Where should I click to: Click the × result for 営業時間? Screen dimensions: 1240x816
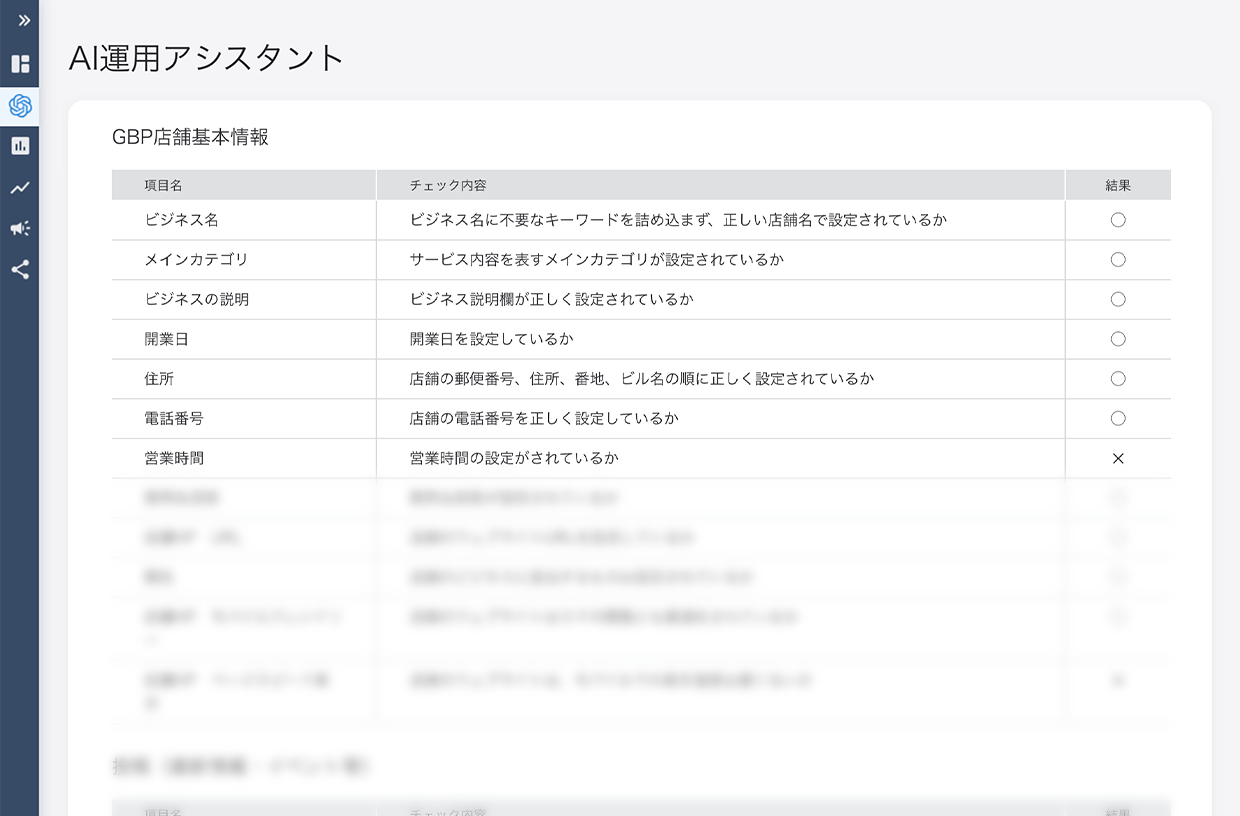pyautogui.click(x=1118, y=459)
